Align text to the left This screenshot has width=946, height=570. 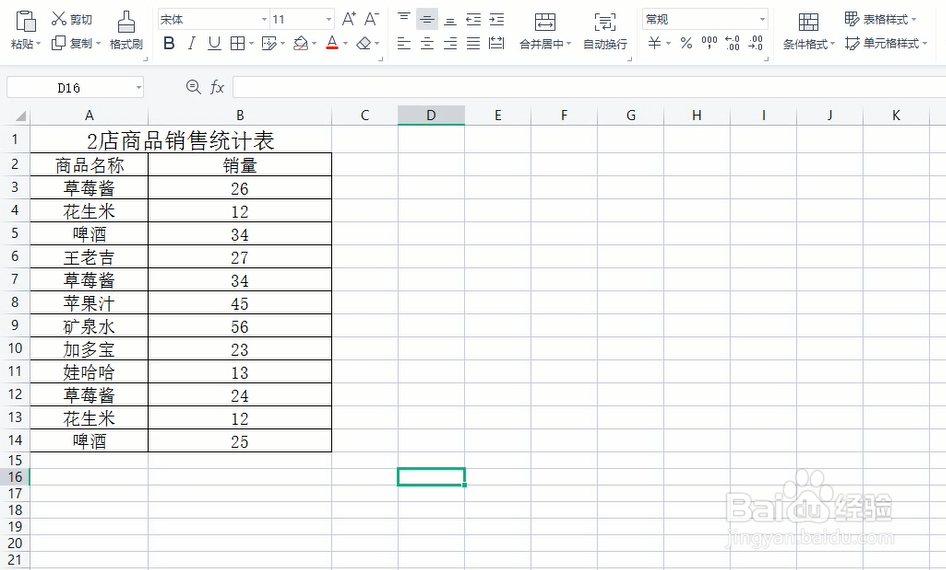tap(404, 43)
